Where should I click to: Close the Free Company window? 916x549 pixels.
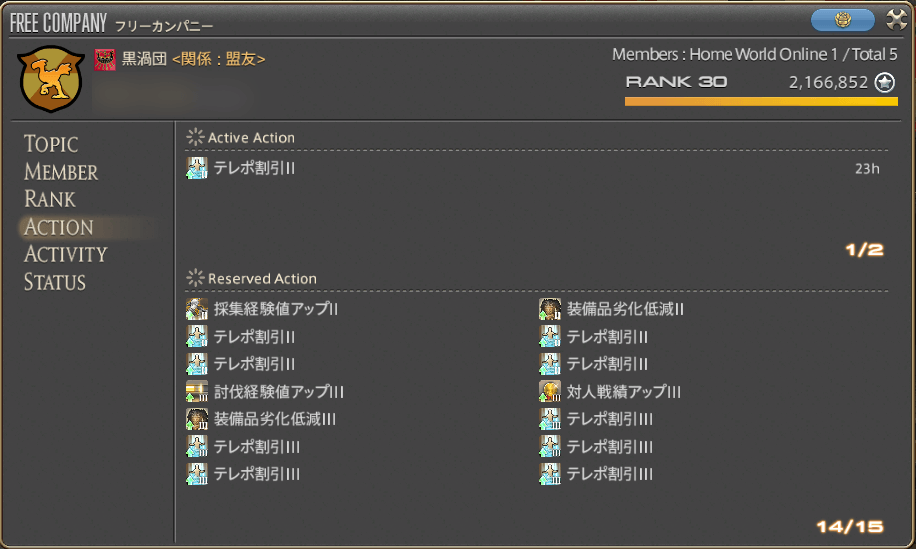[x=896, y=19]
